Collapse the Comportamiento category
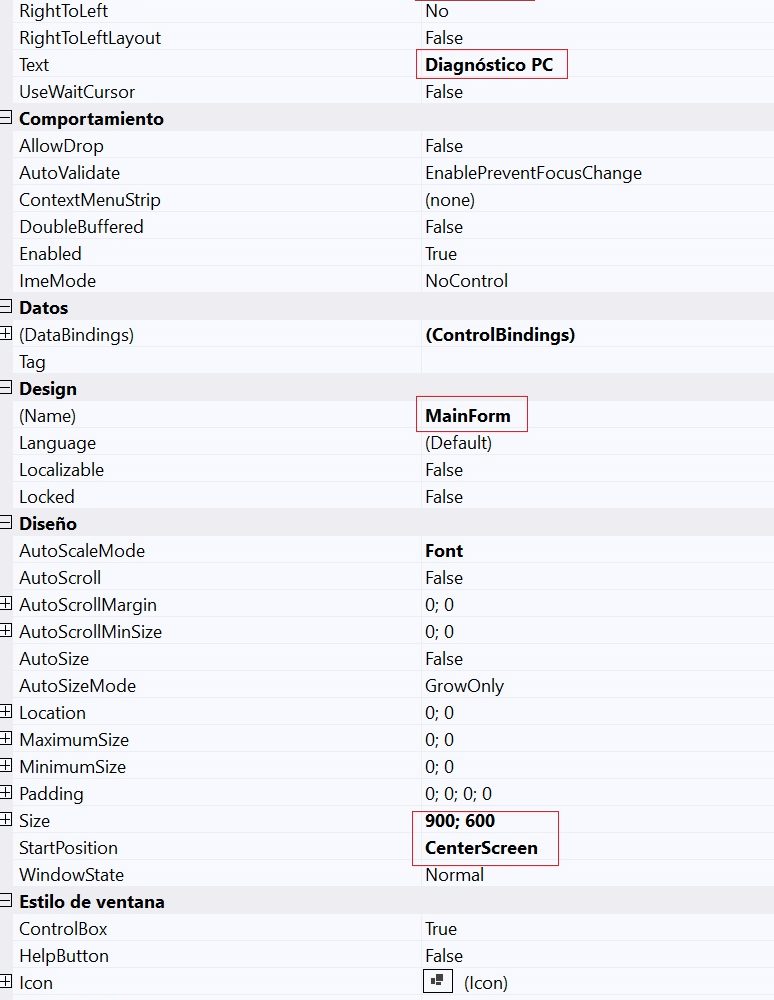 click(x=6, y=119)
